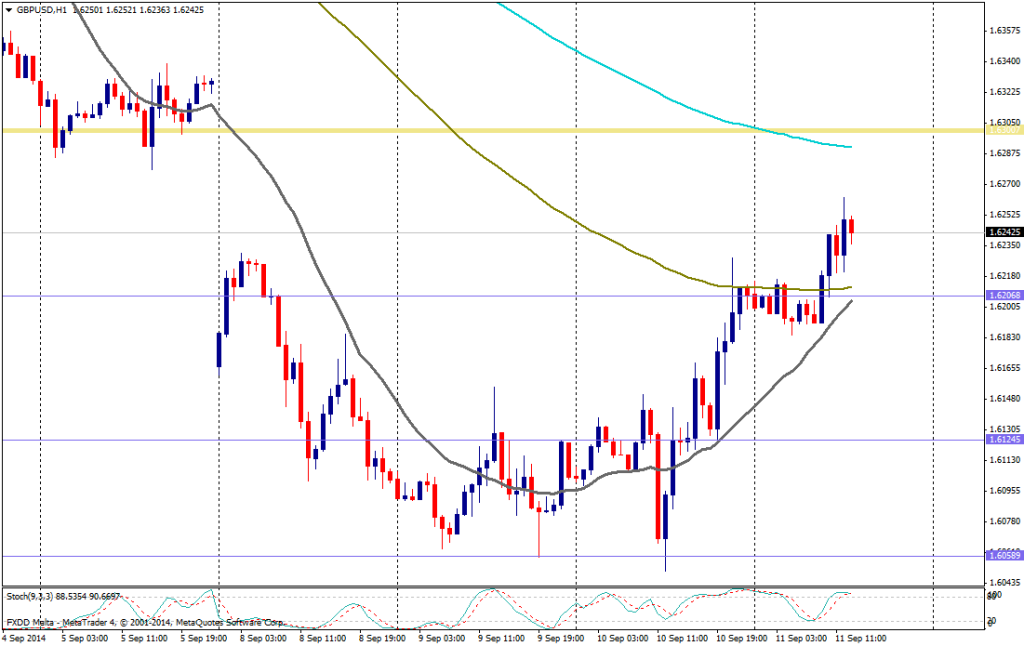Click the yellow 1.63007 price tag

(1003, 130)
